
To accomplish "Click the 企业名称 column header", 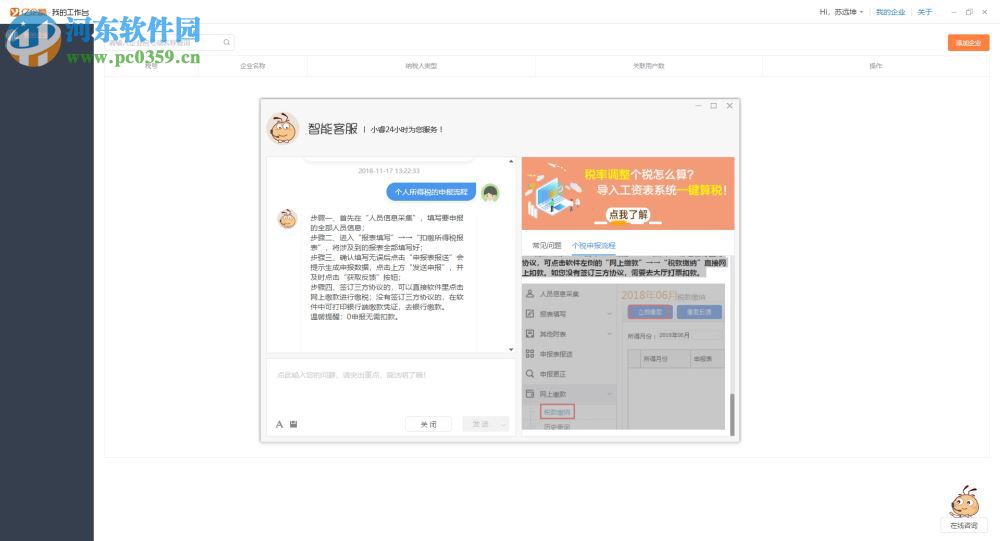I will point(253,66).
